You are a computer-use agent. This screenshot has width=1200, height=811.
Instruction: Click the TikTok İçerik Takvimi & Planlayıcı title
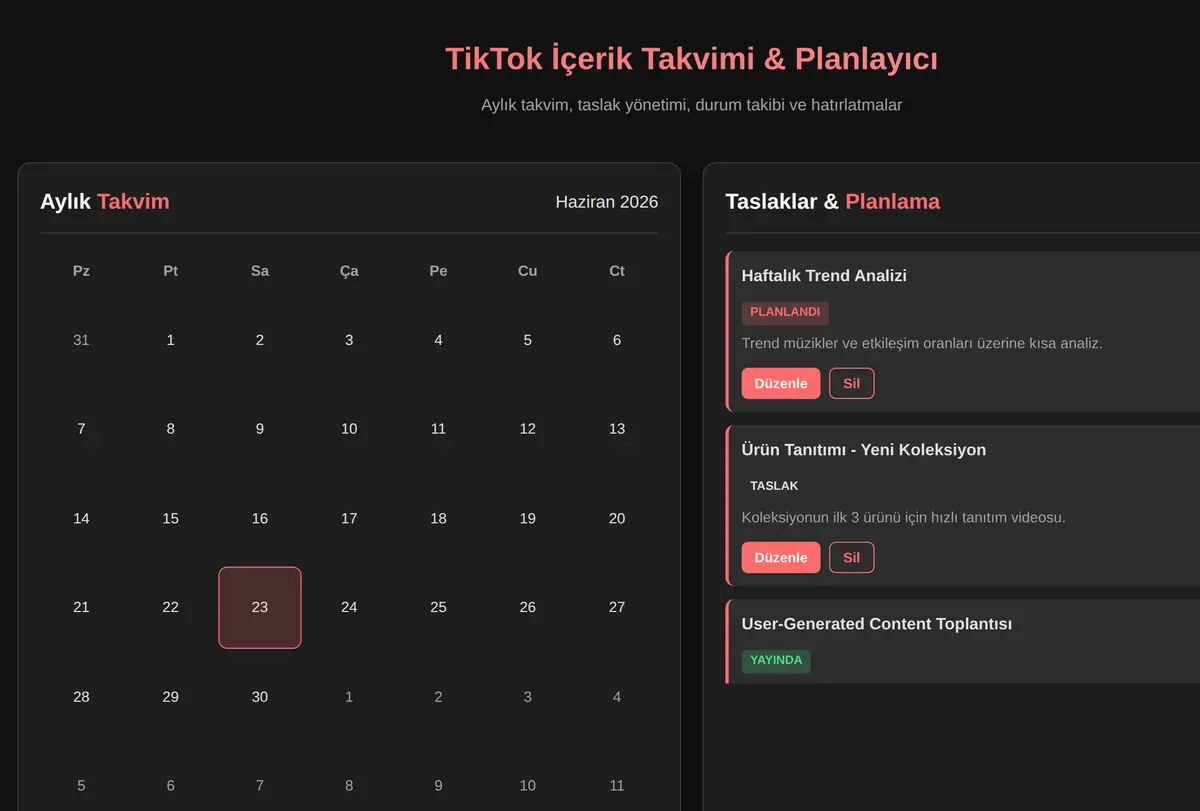692,59
